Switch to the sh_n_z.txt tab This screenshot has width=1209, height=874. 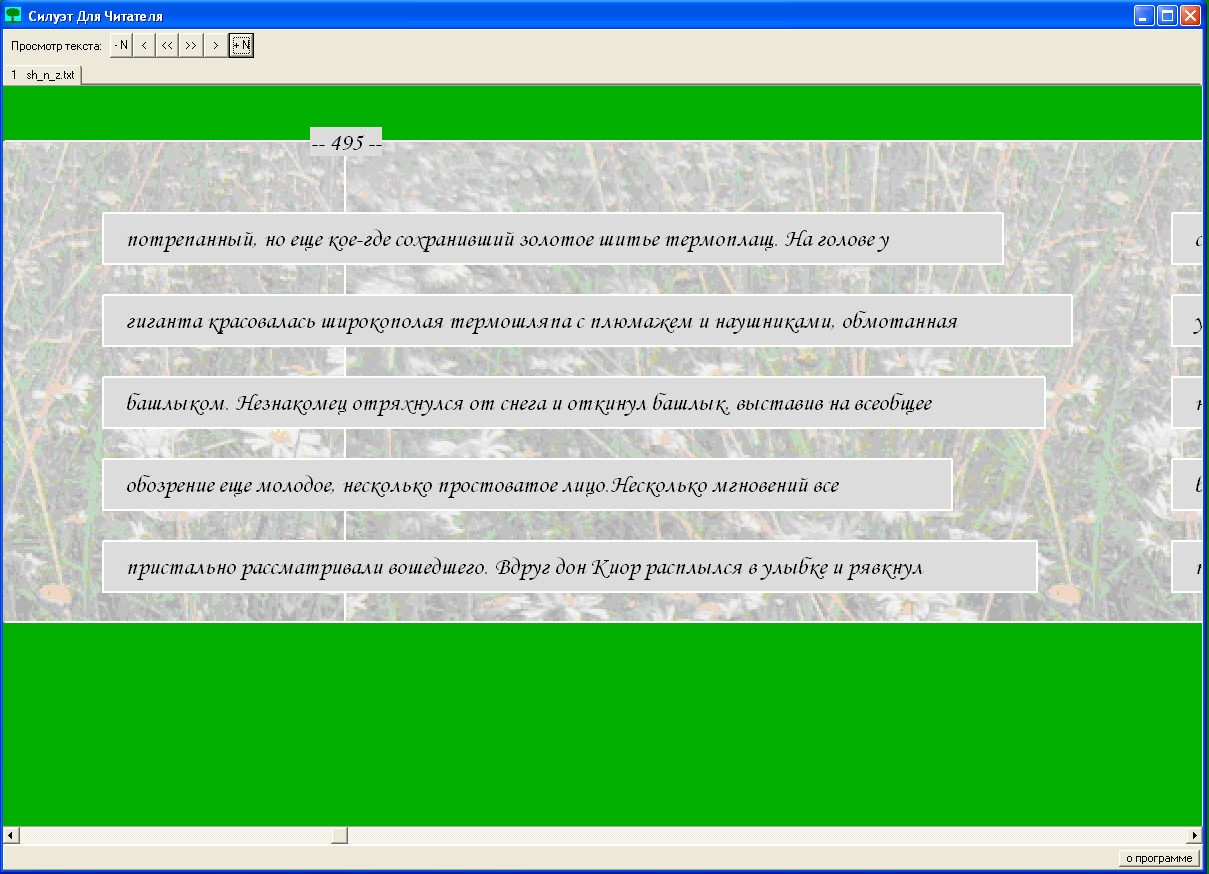43,75
